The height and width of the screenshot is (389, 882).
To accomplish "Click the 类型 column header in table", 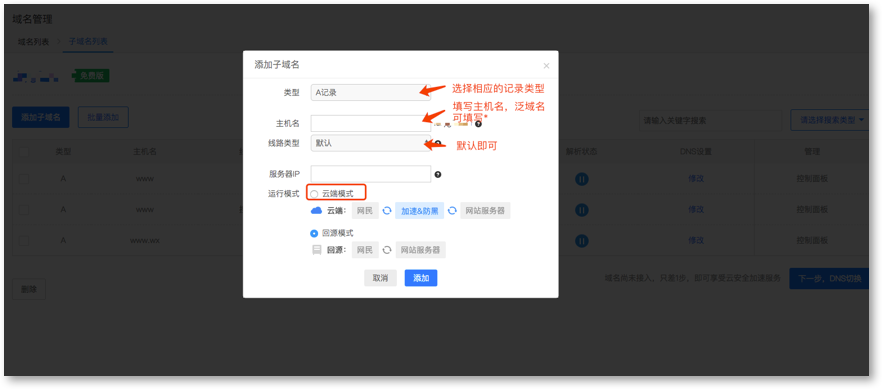I will coord(63,152).
